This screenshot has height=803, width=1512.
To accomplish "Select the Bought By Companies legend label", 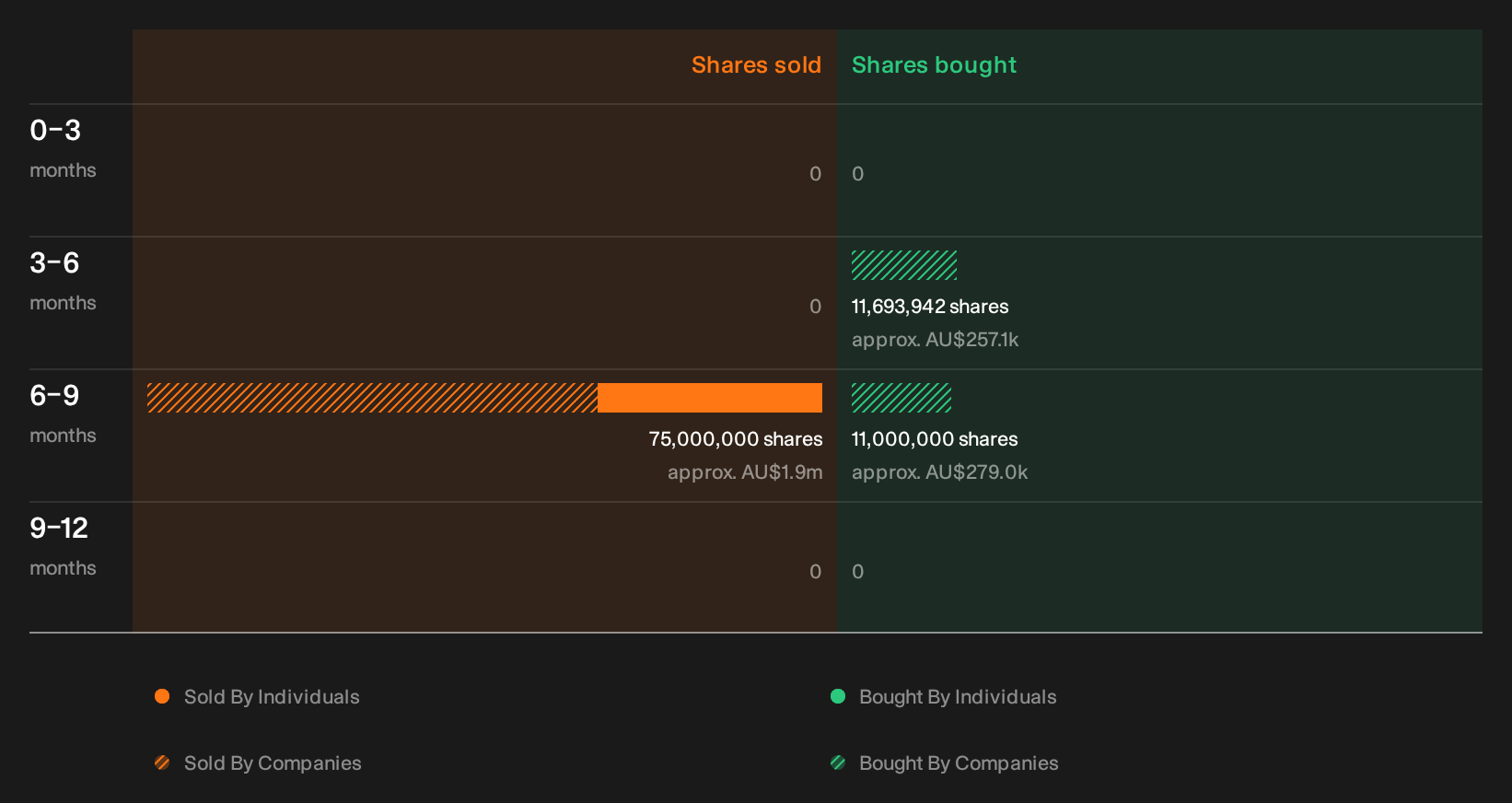I will [959, 763].
